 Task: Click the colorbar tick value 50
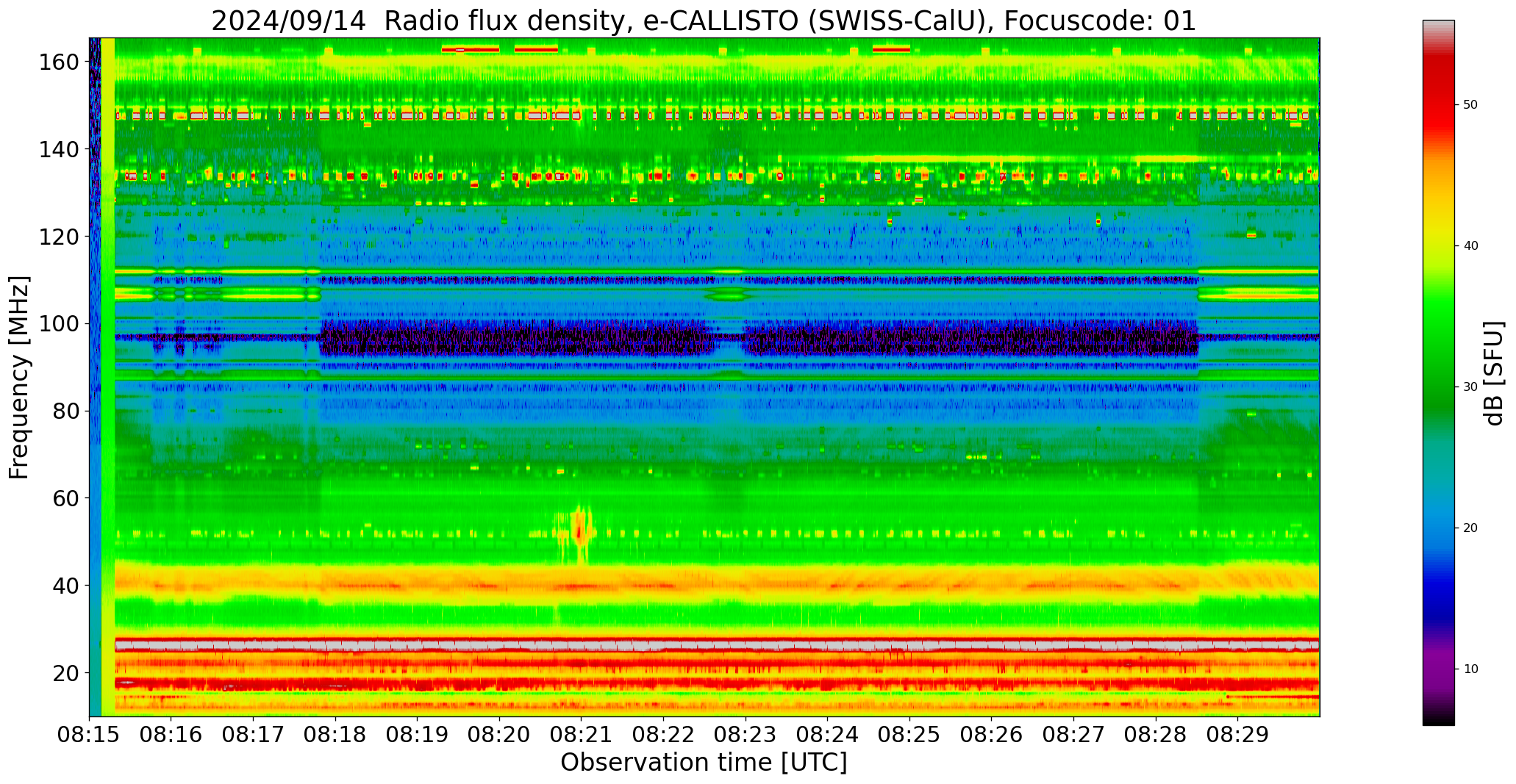coord(1470,104)
